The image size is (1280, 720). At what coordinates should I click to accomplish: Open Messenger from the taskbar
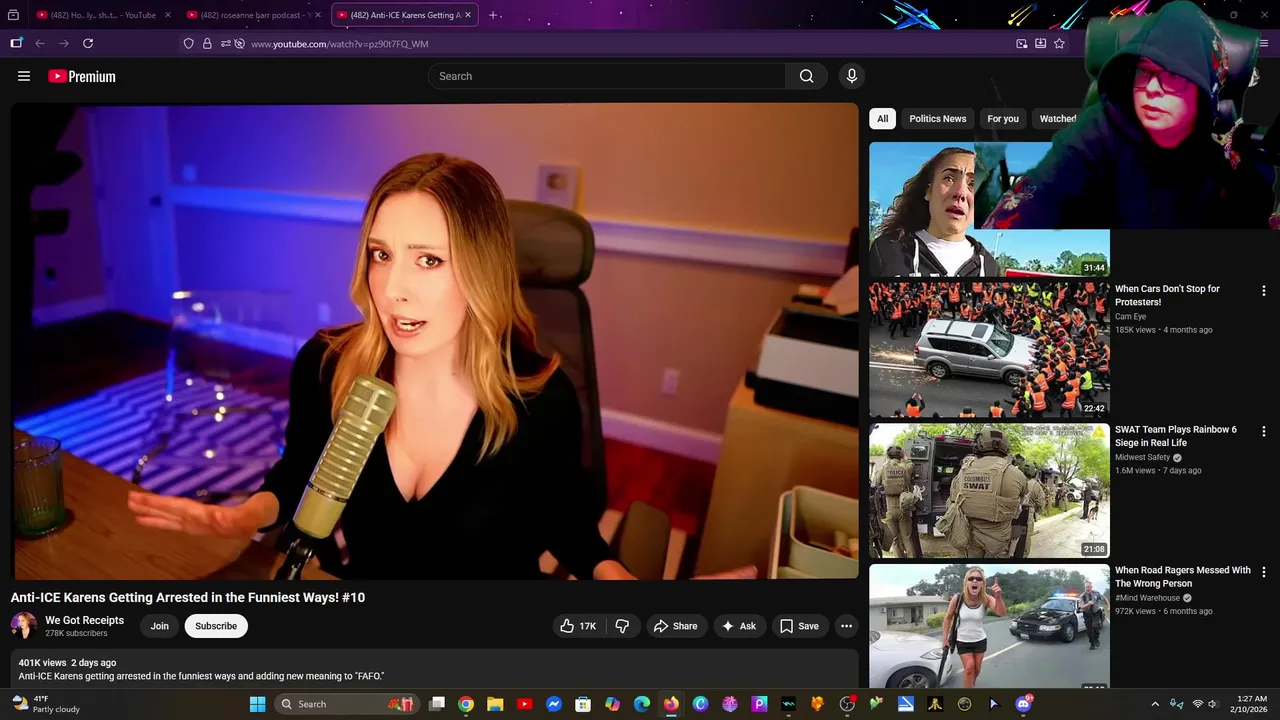point(554,704)
